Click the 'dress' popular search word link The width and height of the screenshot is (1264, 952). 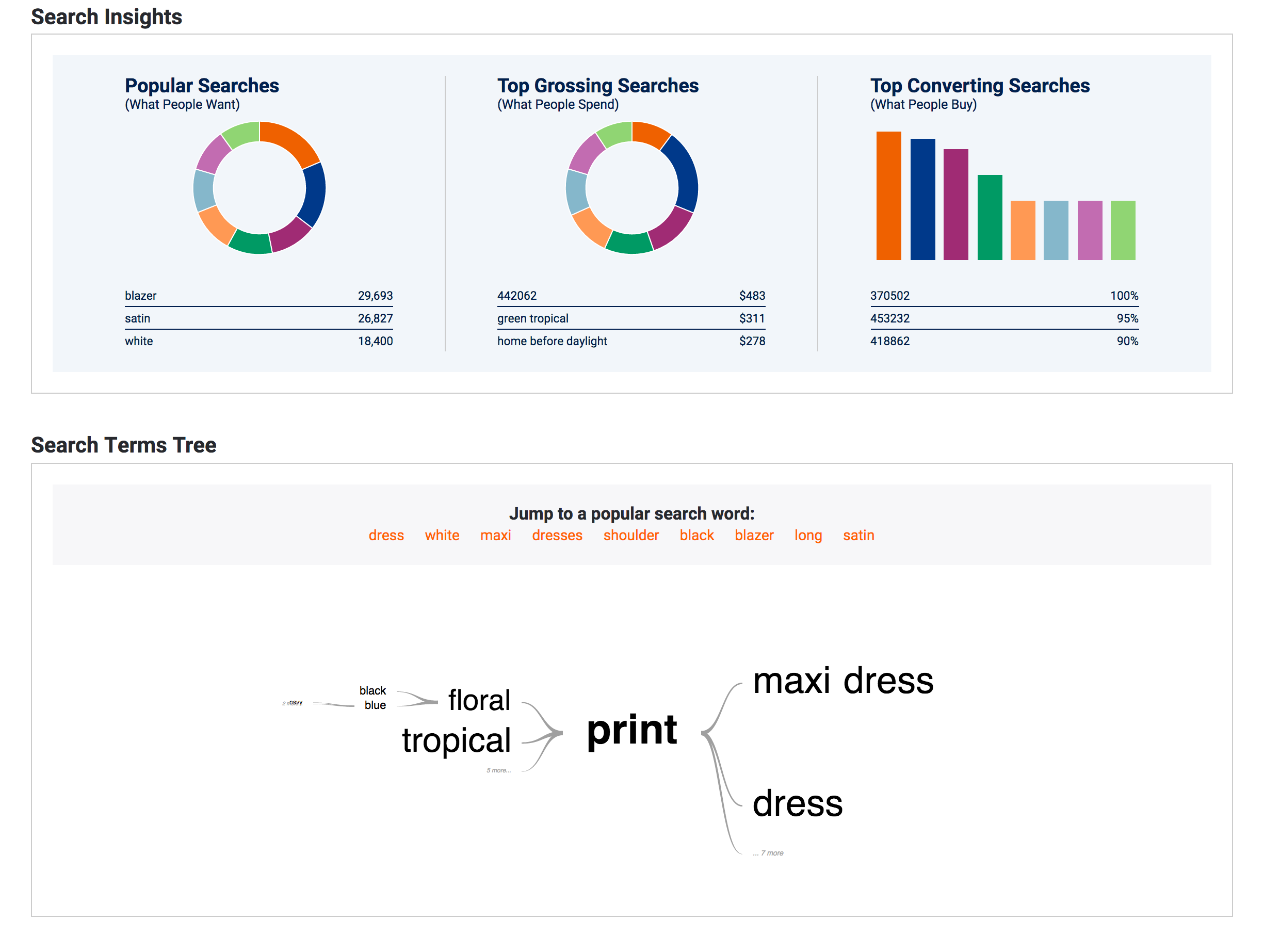(x=386, y=536)
